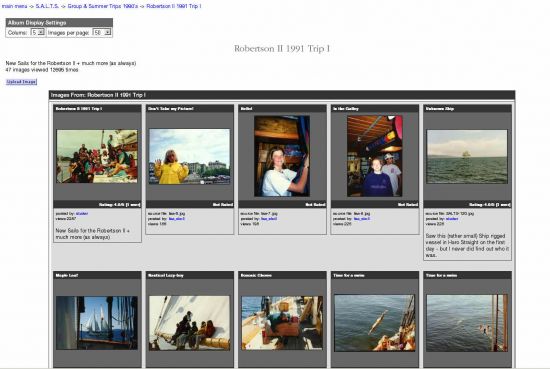
Task: Open the thumbnail of diver jumping into water
Action: (x=375, y=323)
